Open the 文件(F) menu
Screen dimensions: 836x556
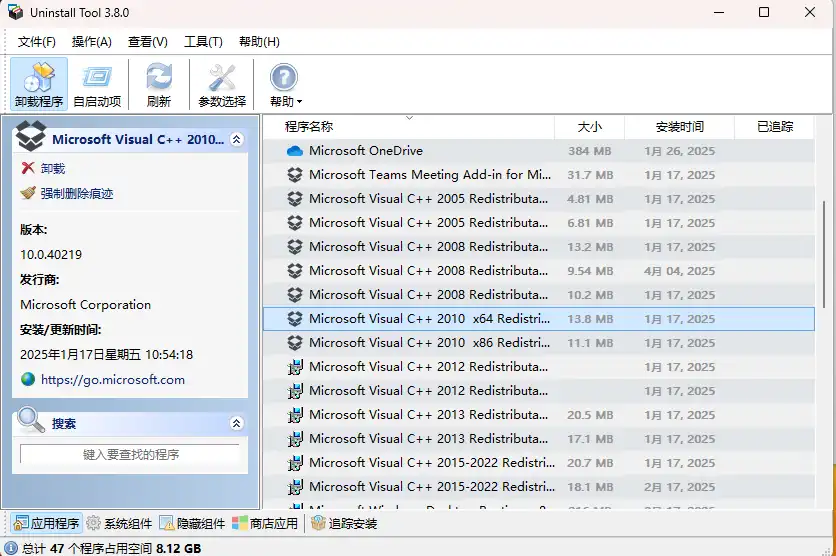(x=36, y=42)
